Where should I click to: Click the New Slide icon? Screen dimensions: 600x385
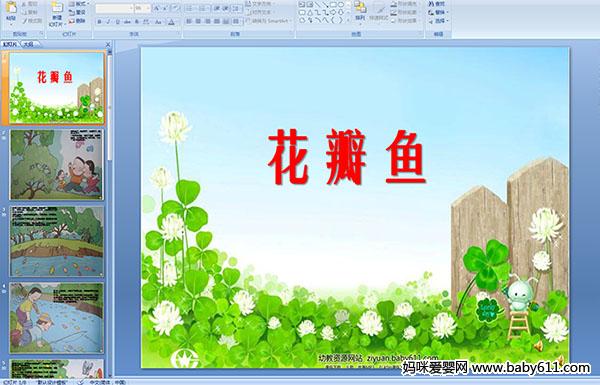(x=57, y=8)
